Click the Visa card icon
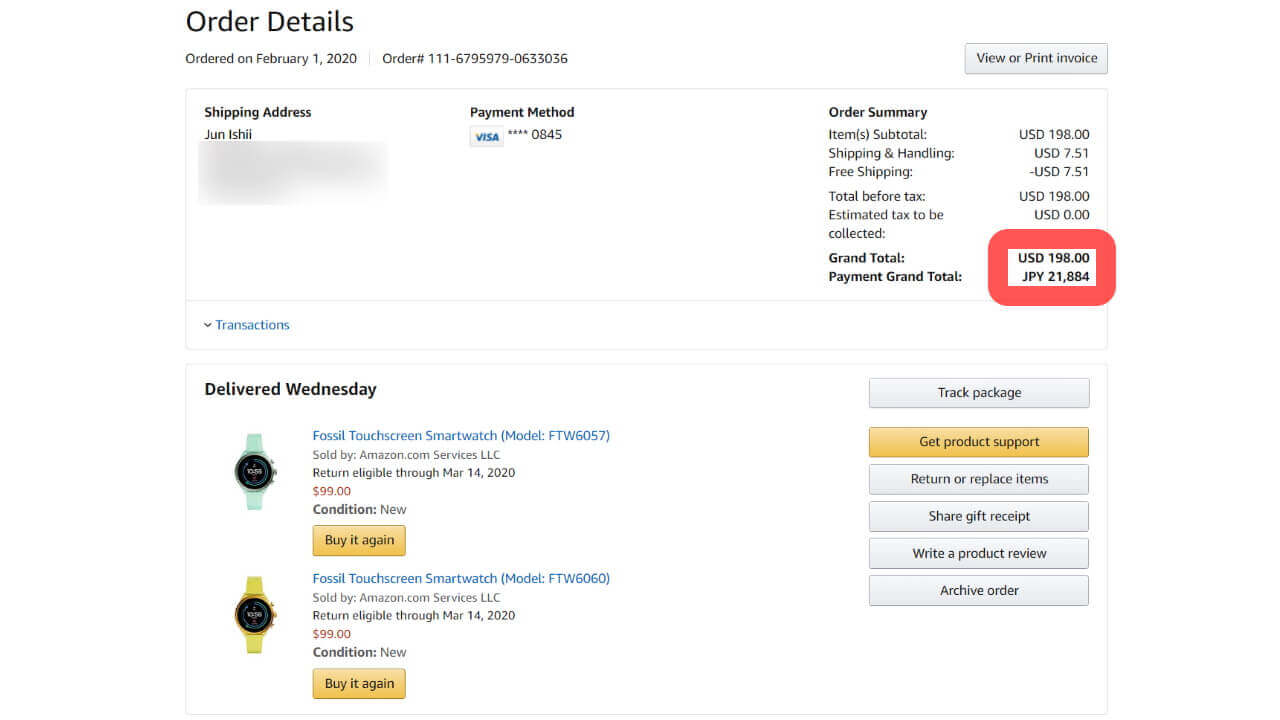 tap(486, 136)
